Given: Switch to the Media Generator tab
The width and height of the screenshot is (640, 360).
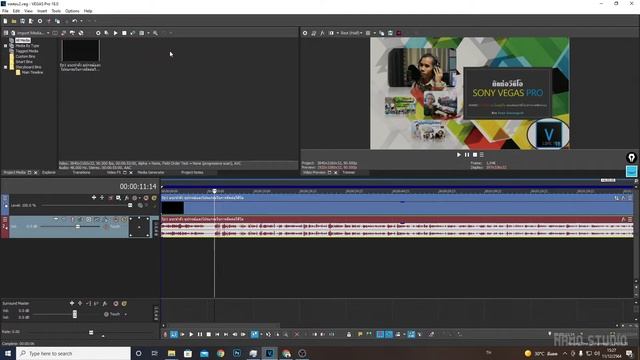Looking at the screenshot, I should click(151, 173).
